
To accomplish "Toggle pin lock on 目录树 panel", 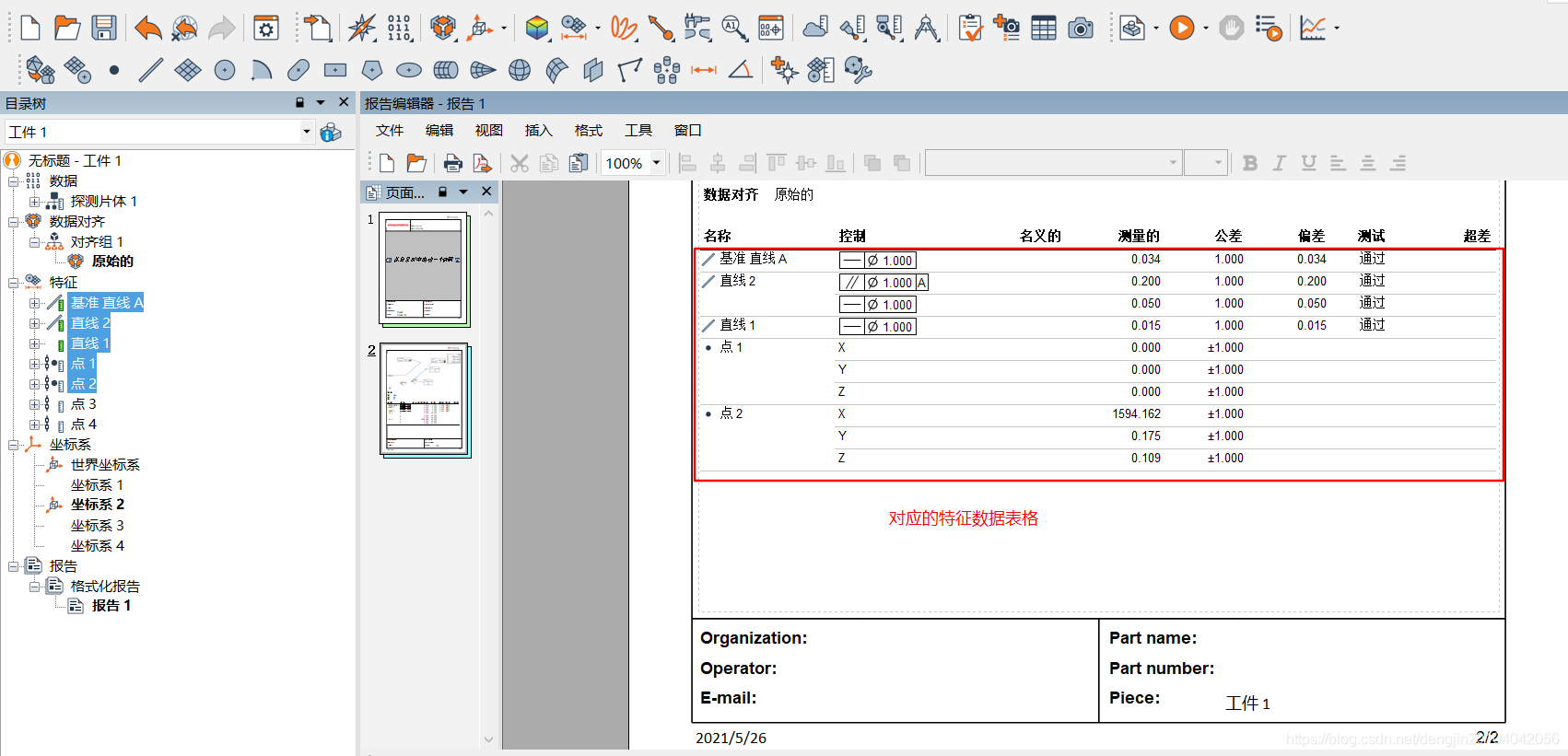I will (x=299, y=103).
